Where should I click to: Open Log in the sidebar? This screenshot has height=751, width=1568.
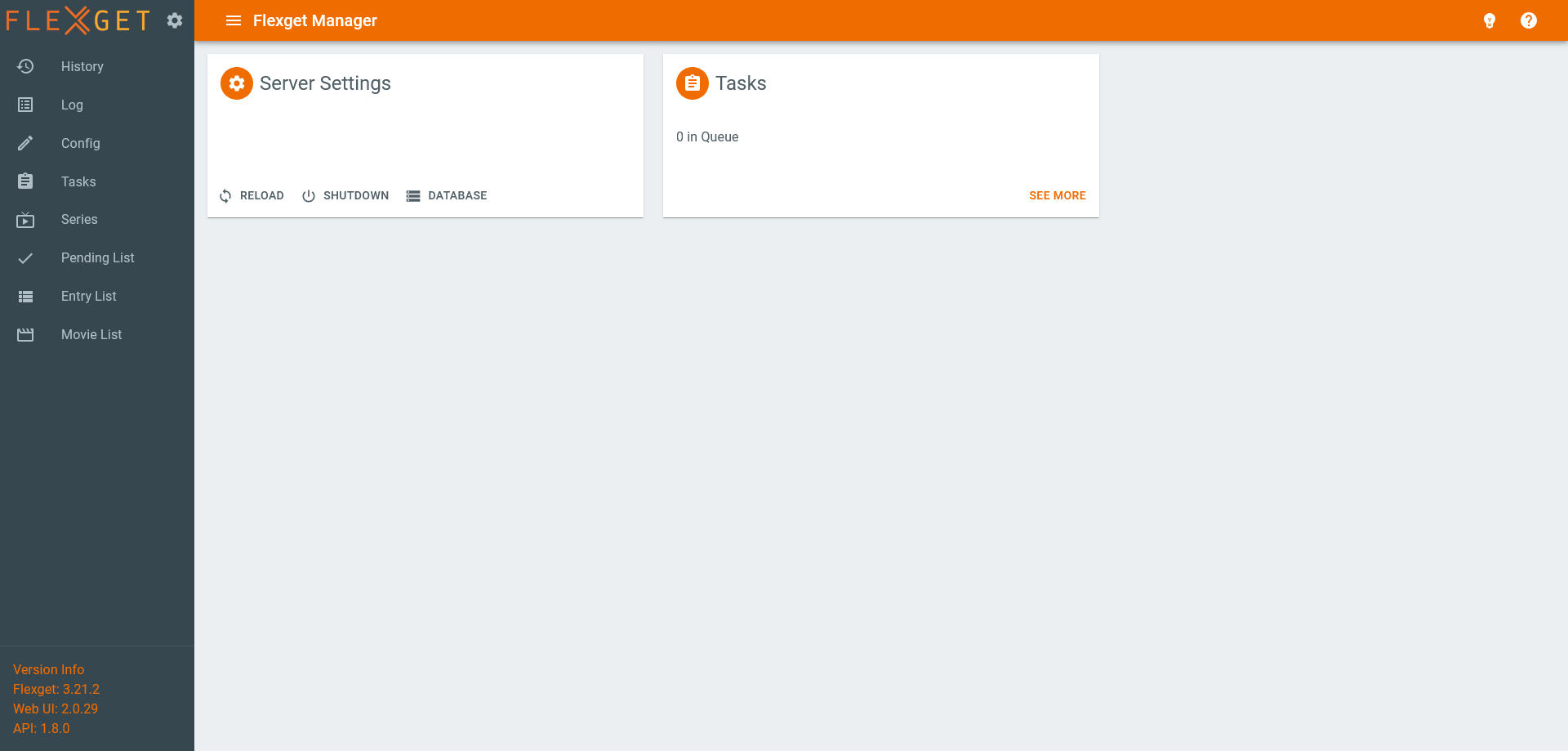pyautogui.click(x=97, y=105)
